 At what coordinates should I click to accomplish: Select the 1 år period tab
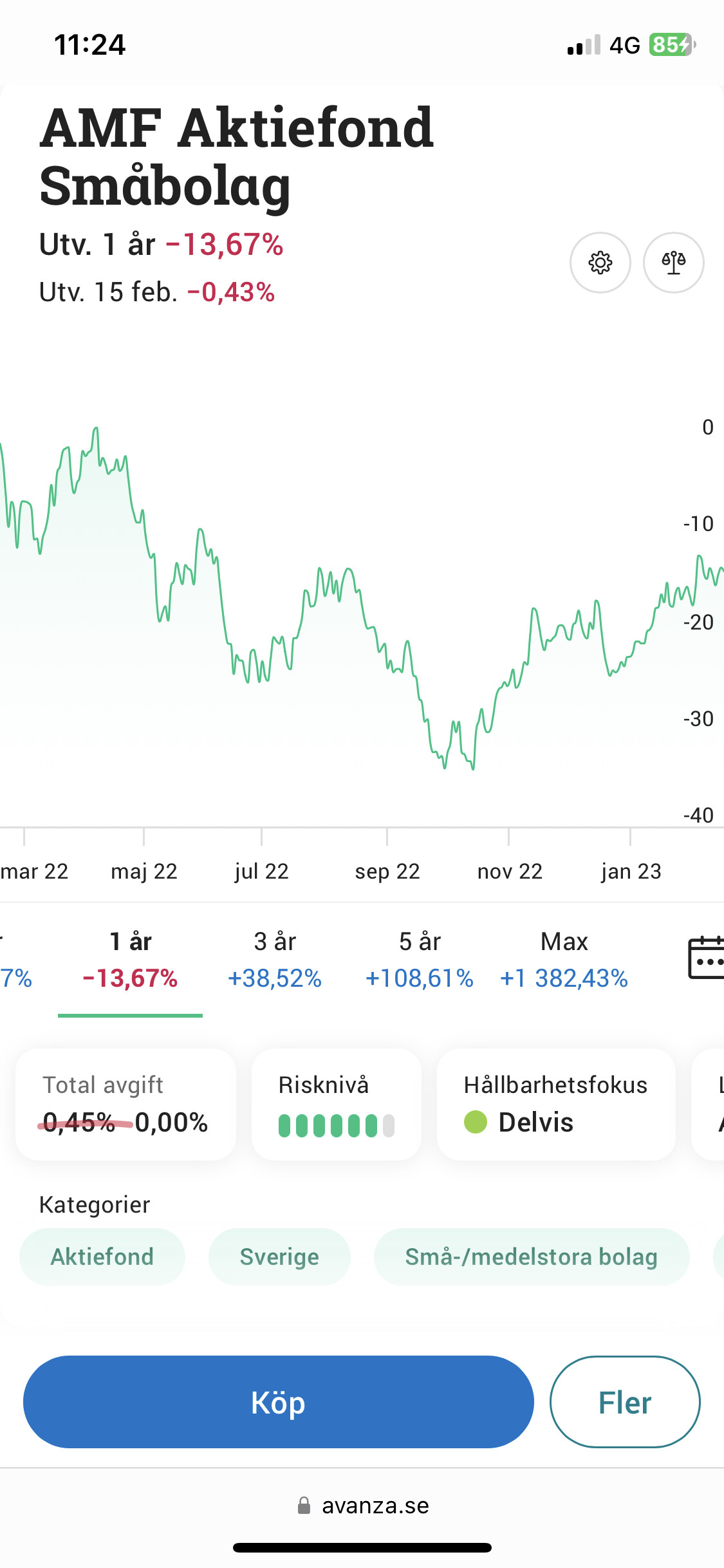[130, 960]
